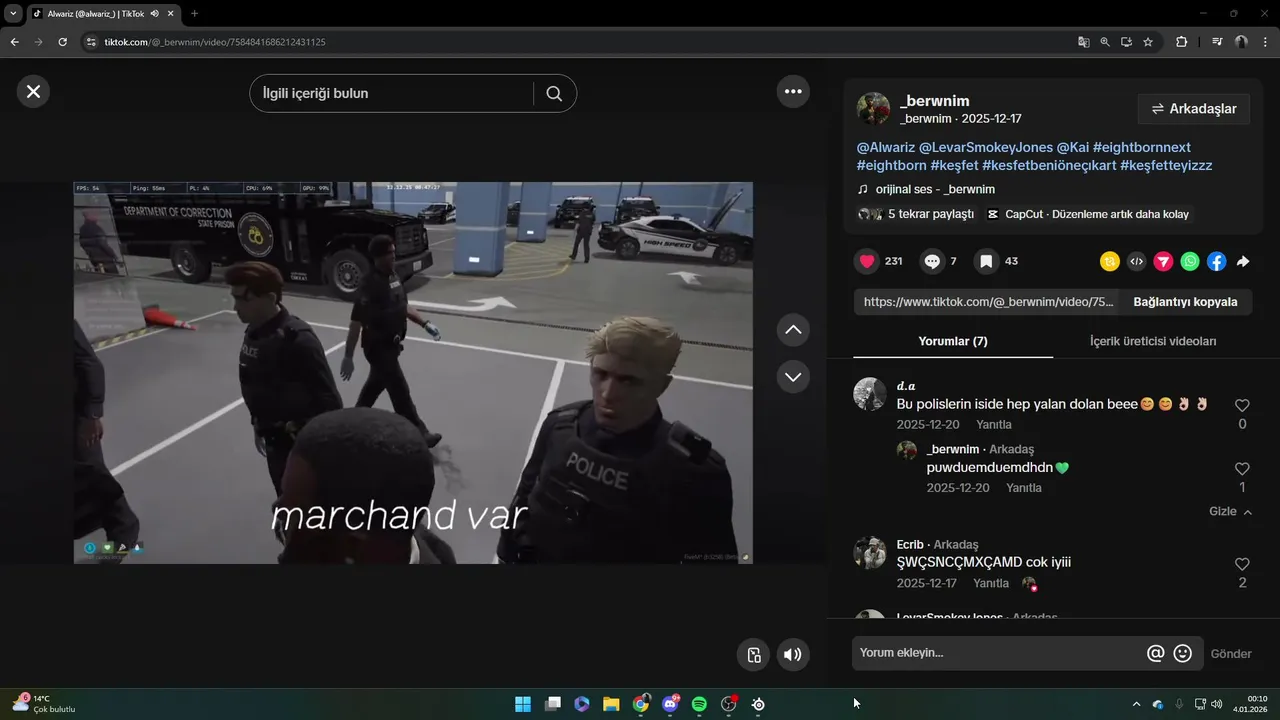The width and height of the screenshot is (1280, 720).
Task: Reply to Ecrib's comment with Yanıtla
Action: [991, 583]
